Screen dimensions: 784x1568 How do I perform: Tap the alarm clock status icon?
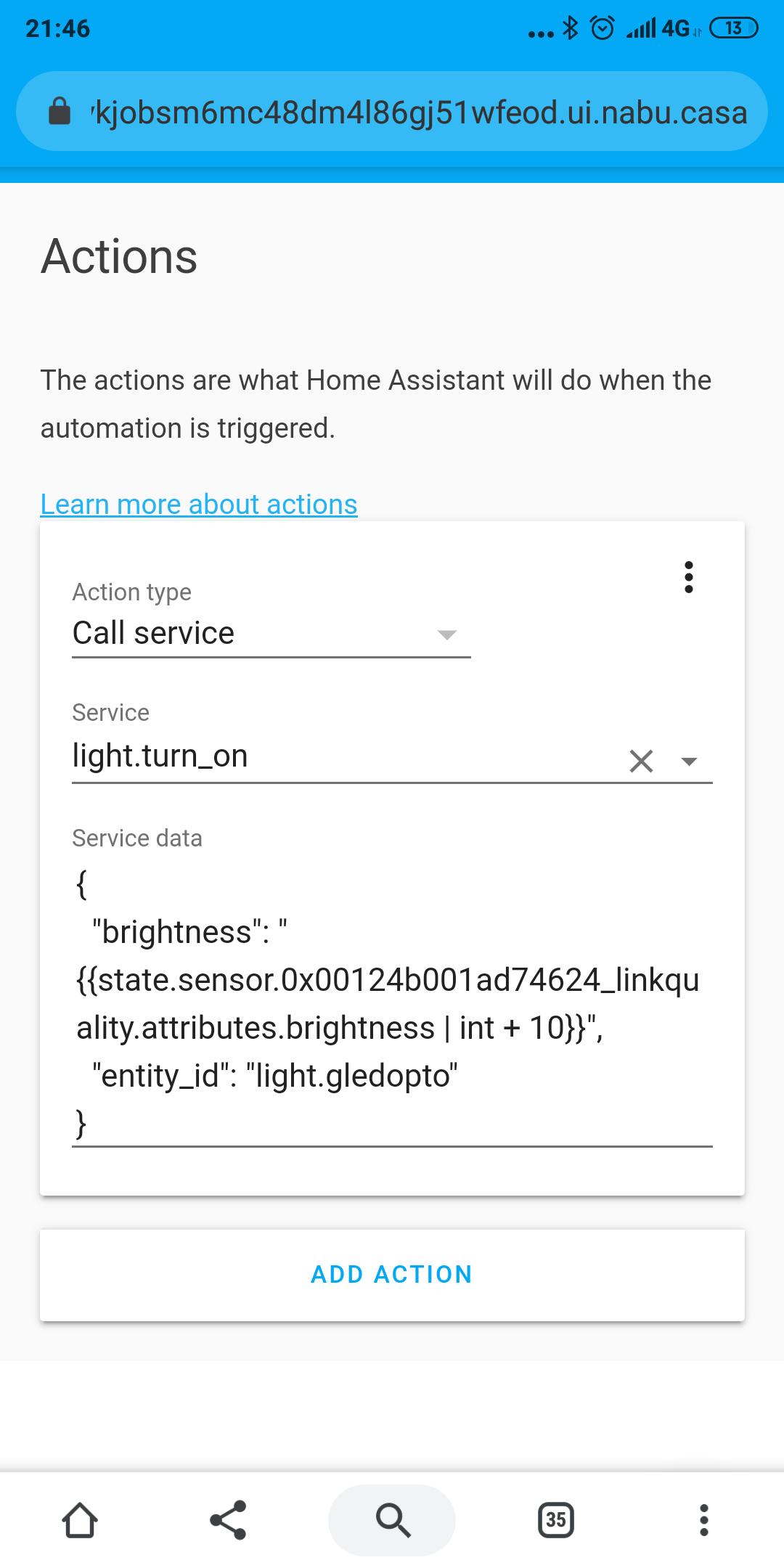click(603, 28)
